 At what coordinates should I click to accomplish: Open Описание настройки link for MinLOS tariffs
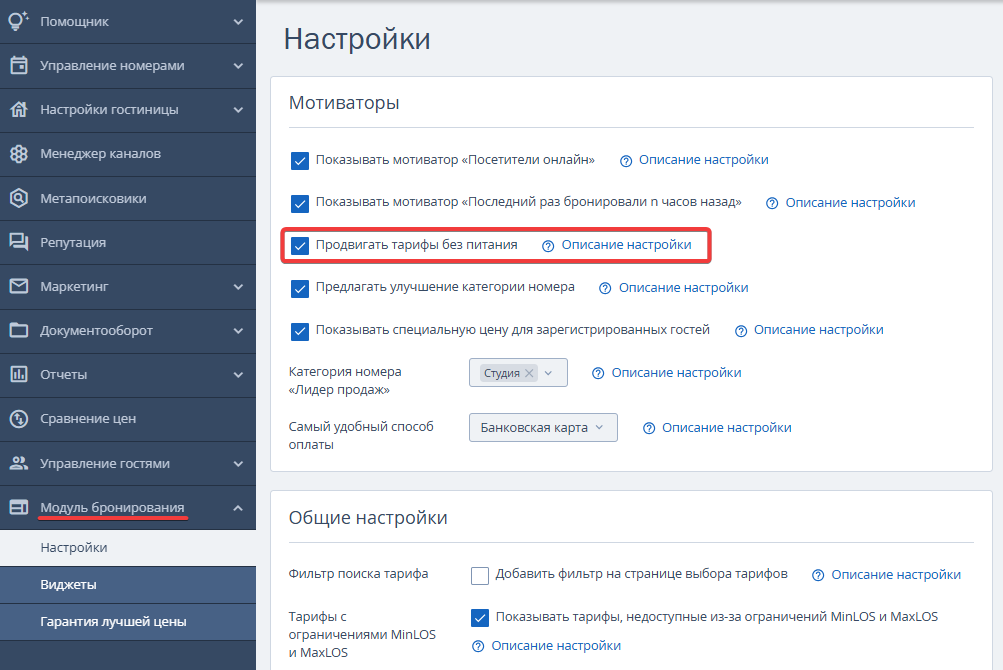556,646
